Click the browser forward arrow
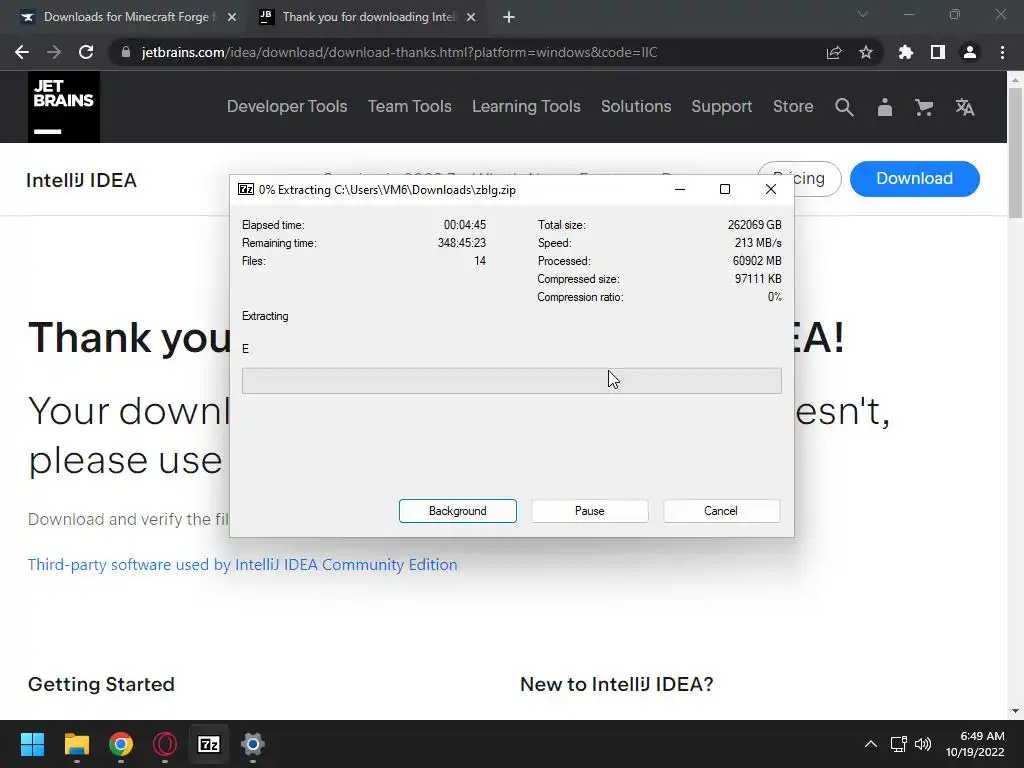The height and width of the screenshot is (768, 1024). pos(54,52)
